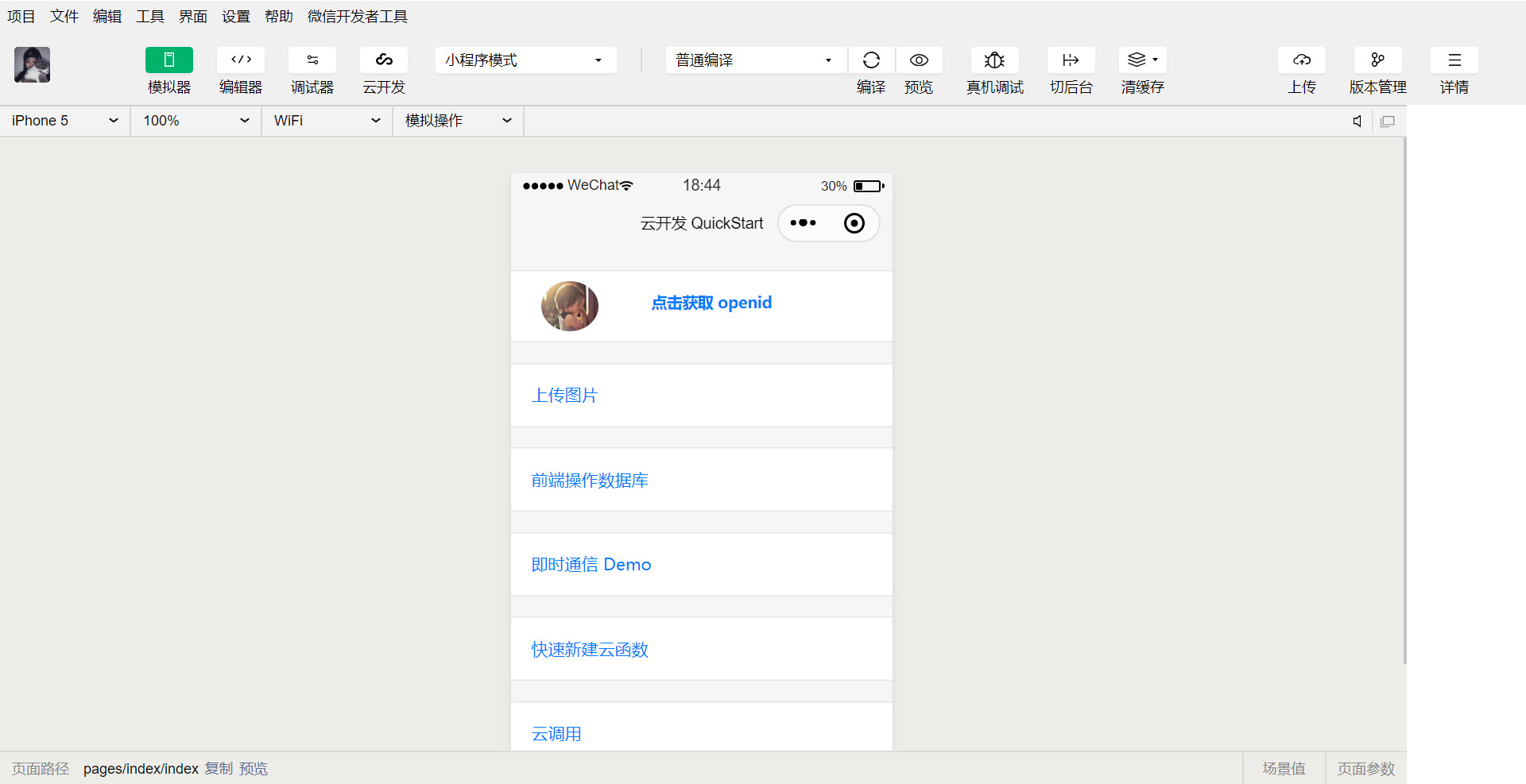The width and height of the screenshot is (1526, 784).
Task: Click the 快速新建云函数 link
Action: (590, 650)
